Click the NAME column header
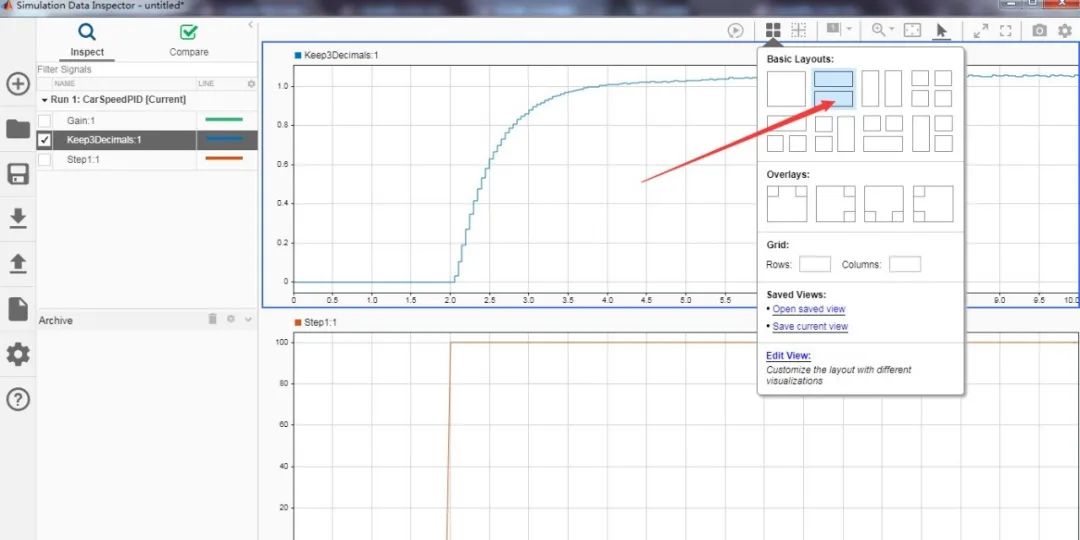1080x540 pixels. point(65,83)
